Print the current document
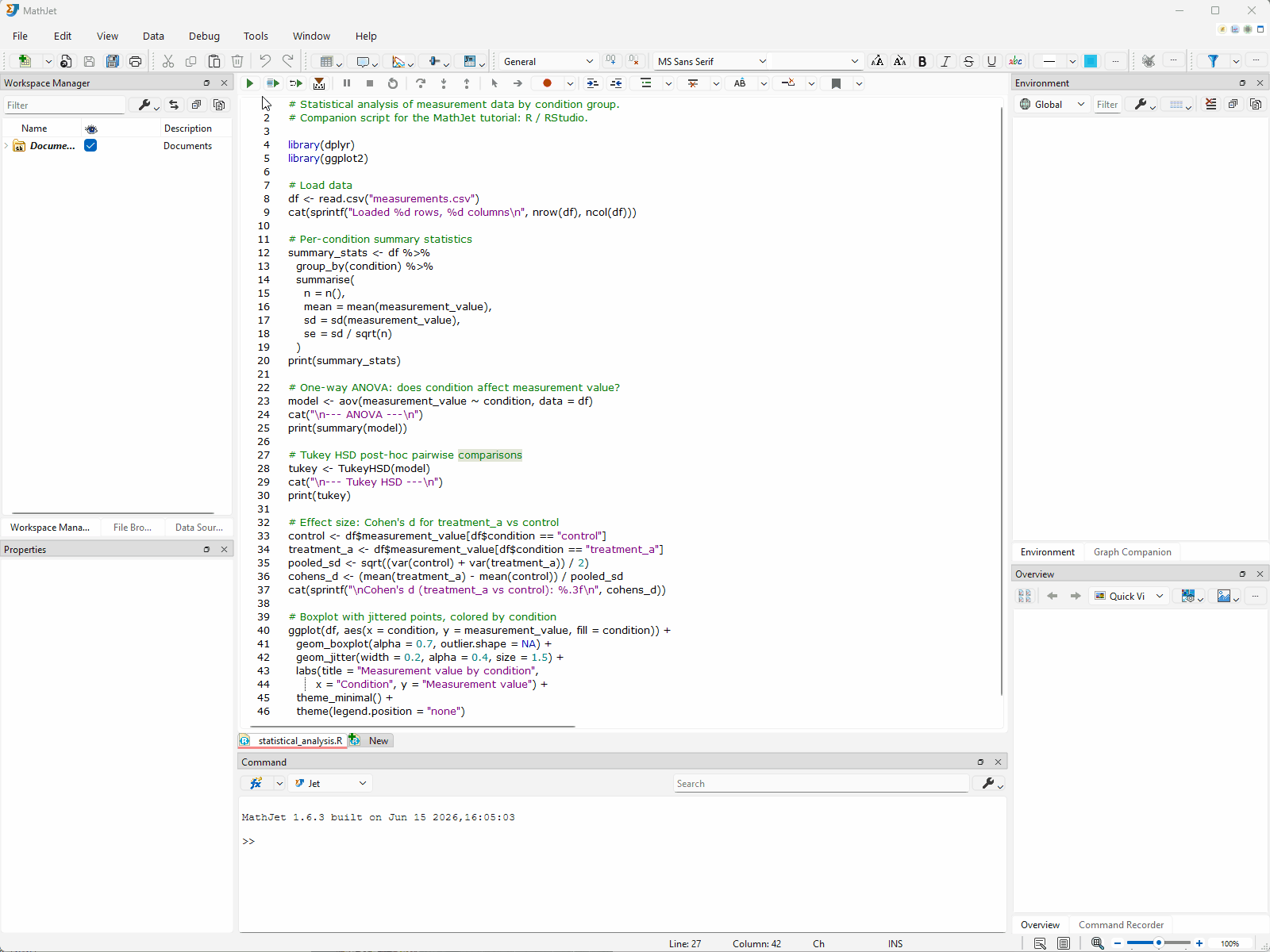 click(136, 61)
